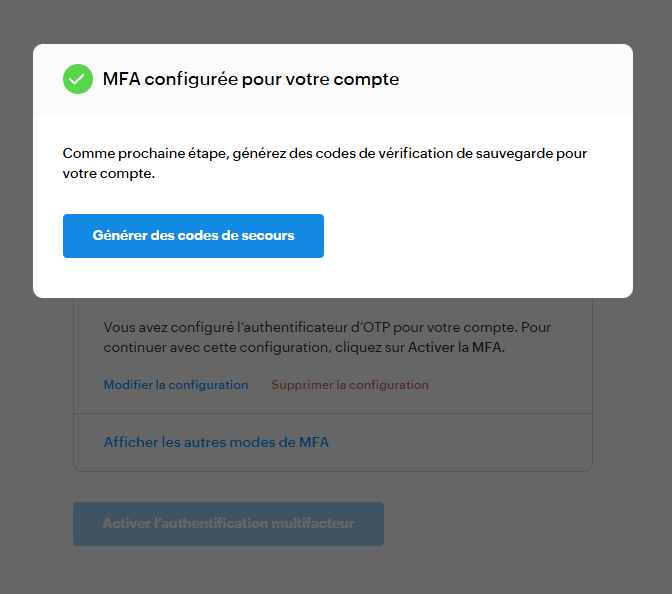Click the grey header band of the dialog

point(514,79)
